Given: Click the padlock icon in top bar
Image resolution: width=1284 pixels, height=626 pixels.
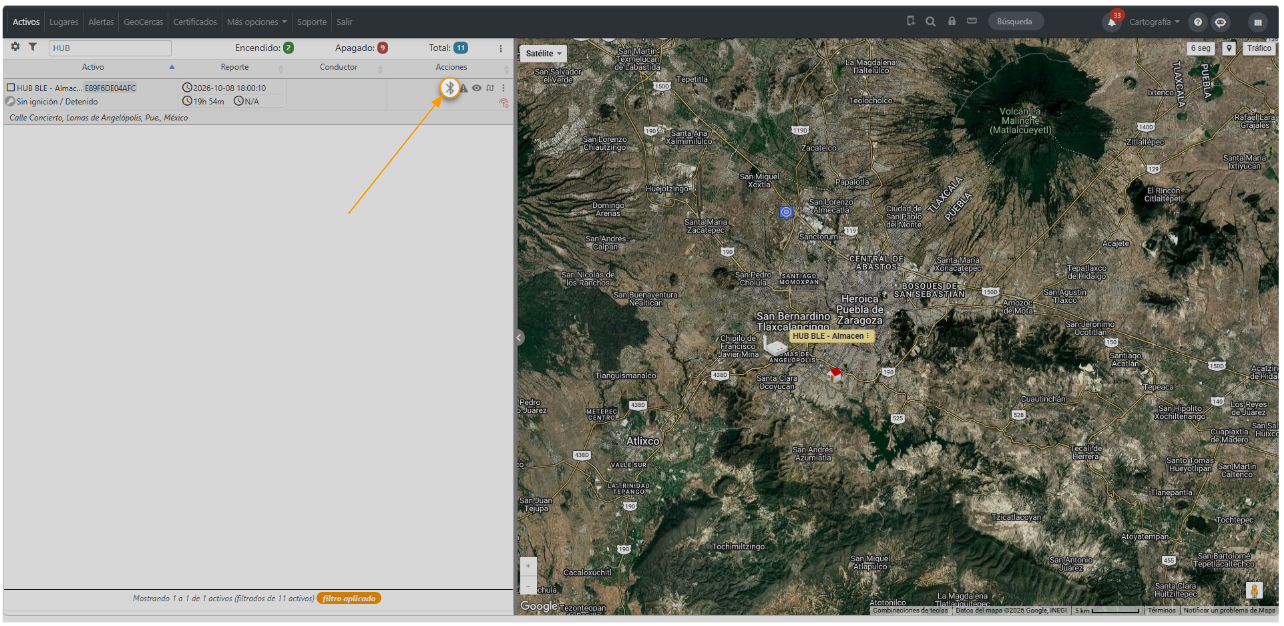Looking at the screenshot, I should click(951, 21).
